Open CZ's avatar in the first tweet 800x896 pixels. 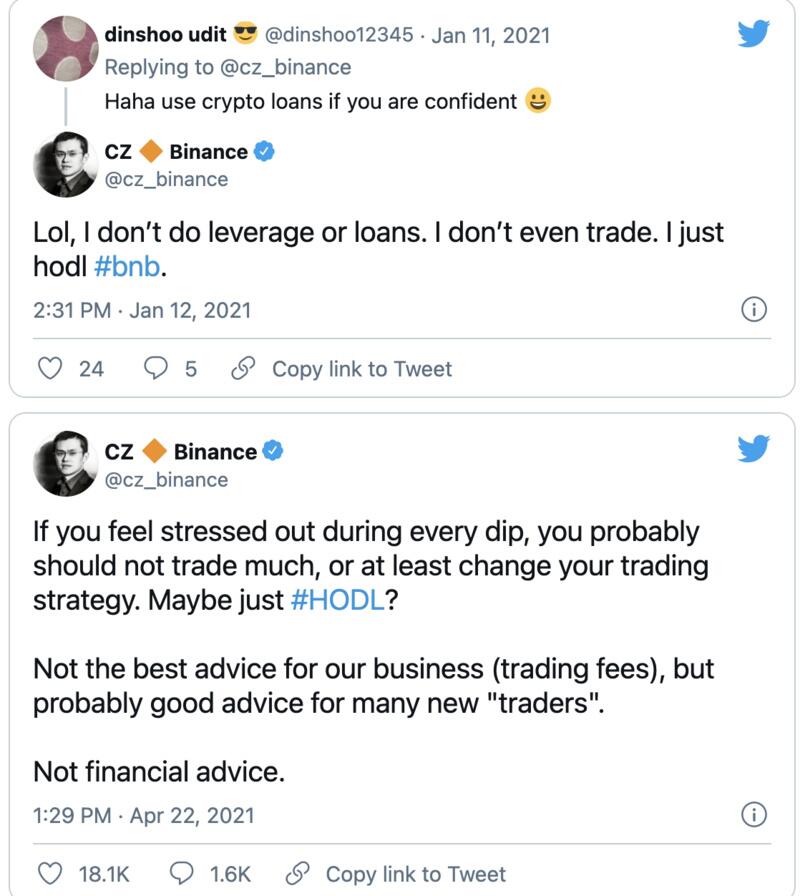(66, 165)
